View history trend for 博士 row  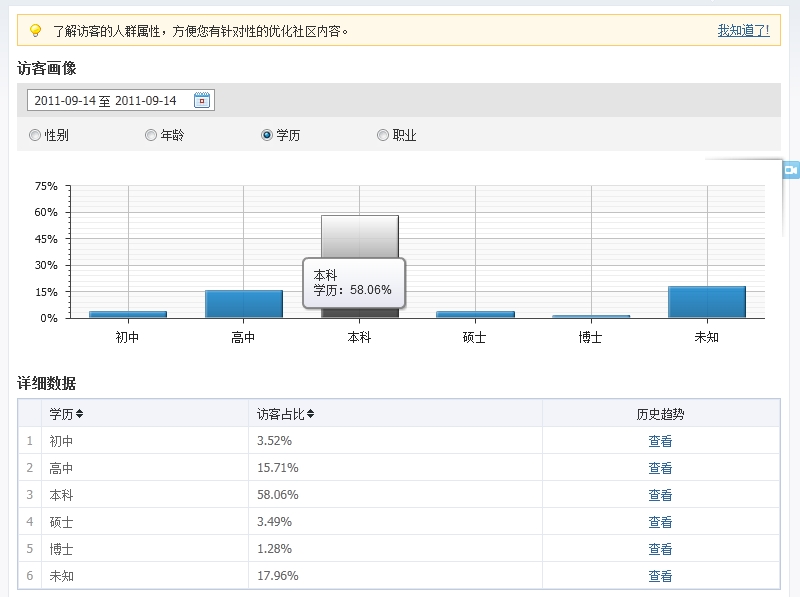click(660, 549)
